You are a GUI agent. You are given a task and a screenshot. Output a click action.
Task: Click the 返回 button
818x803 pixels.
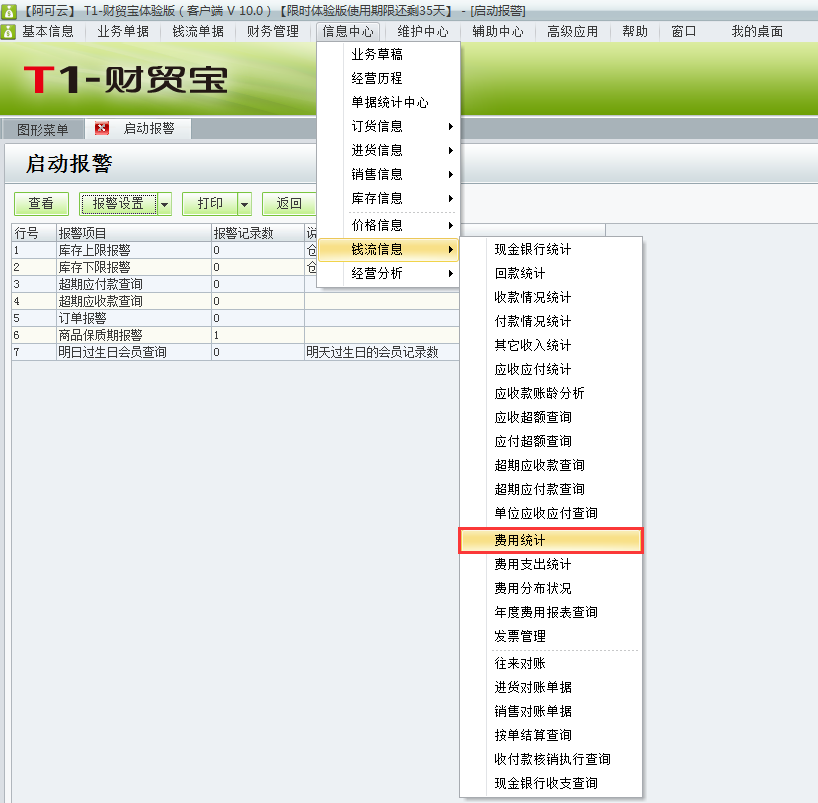click(291, 203)
